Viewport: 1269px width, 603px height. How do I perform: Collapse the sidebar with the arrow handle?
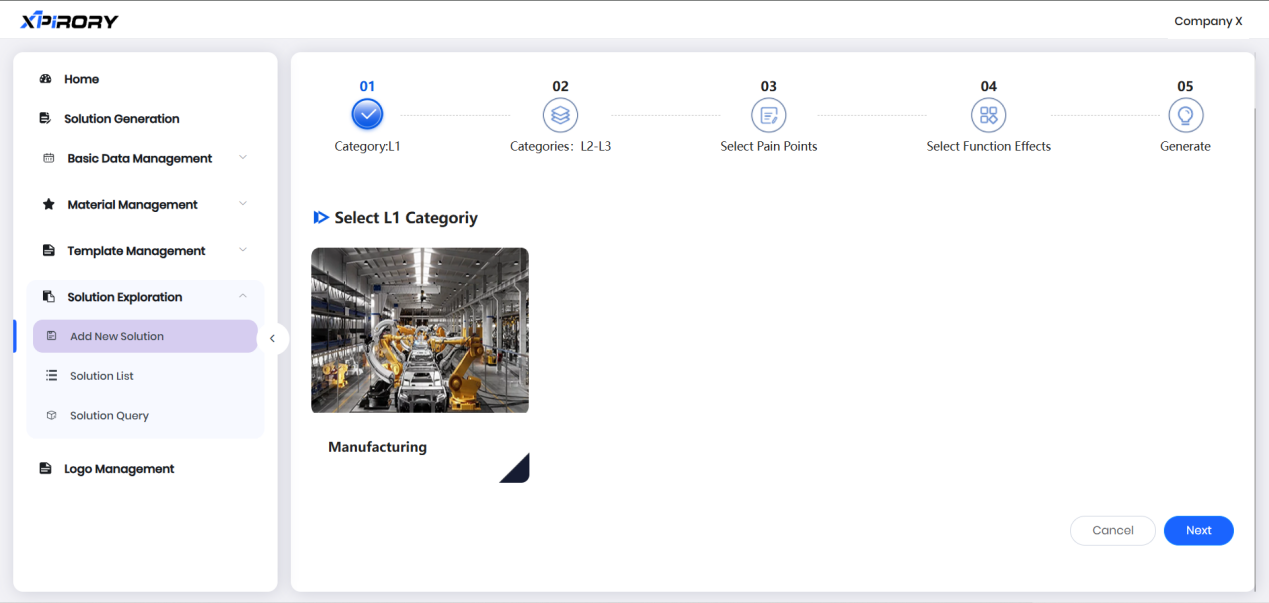click(x=272, y=339)
